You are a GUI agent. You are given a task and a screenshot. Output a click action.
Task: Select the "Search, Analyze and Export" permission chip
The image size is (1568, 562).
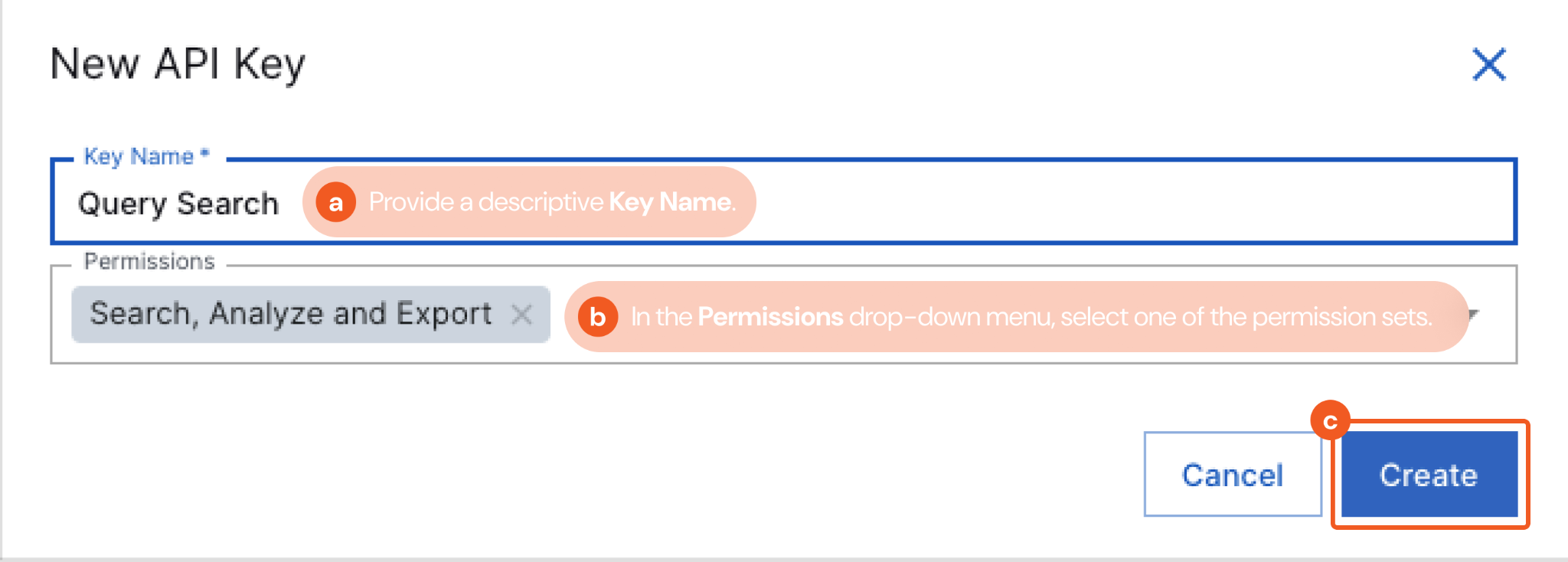[291, 314]
